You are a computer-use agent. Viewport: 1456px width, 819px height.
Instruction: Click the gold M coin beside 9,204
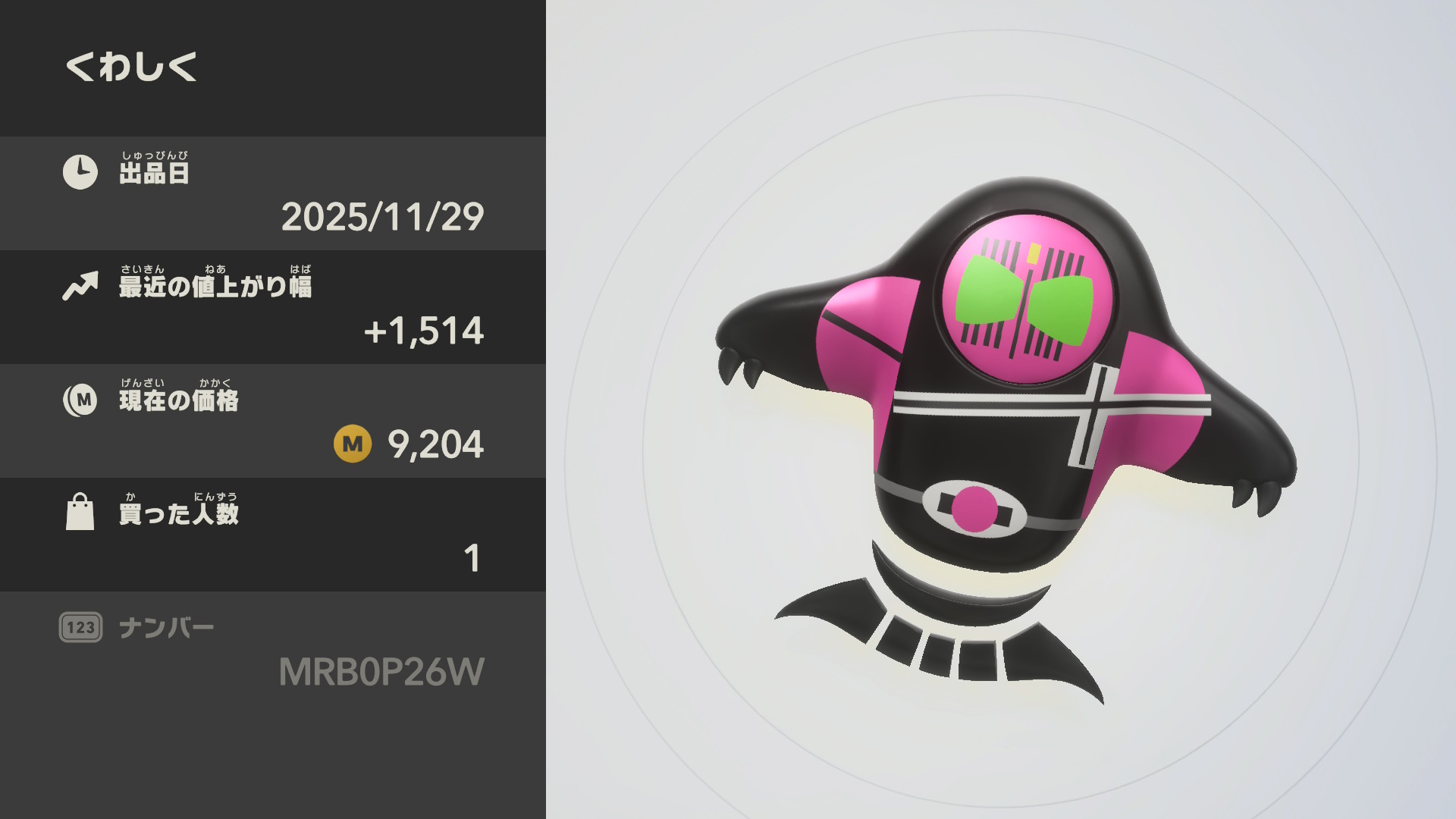(353, 444)
